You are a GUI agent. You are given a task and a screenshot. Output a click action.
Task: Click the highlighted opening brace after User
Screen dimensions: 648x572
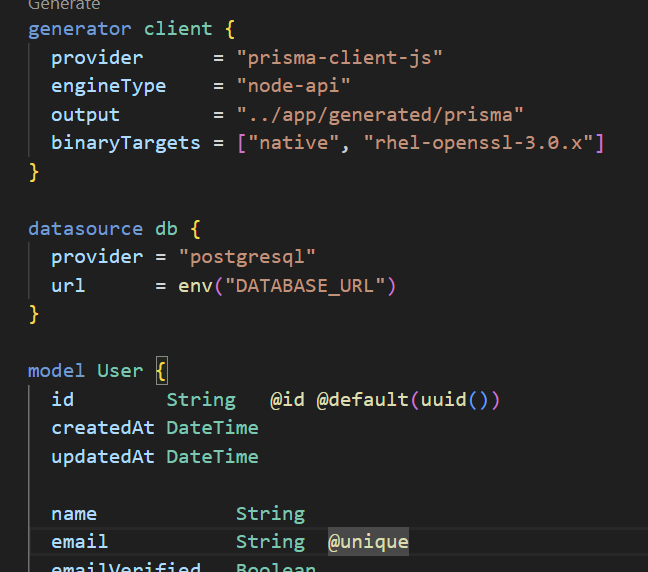click(162, 371)
